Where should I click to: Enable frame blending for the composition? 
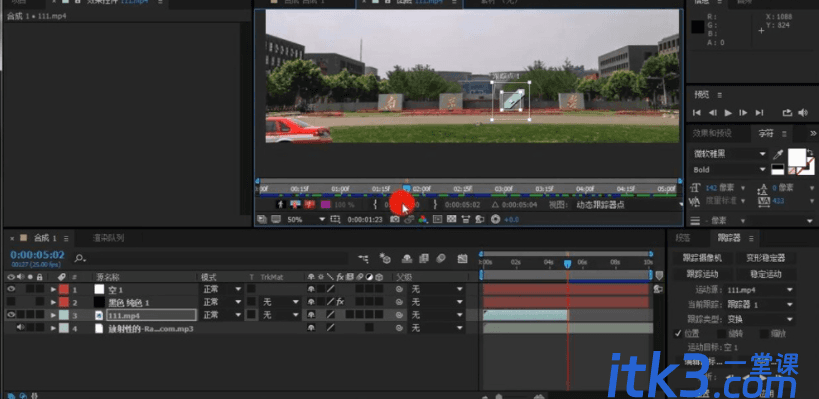(424, 258)
